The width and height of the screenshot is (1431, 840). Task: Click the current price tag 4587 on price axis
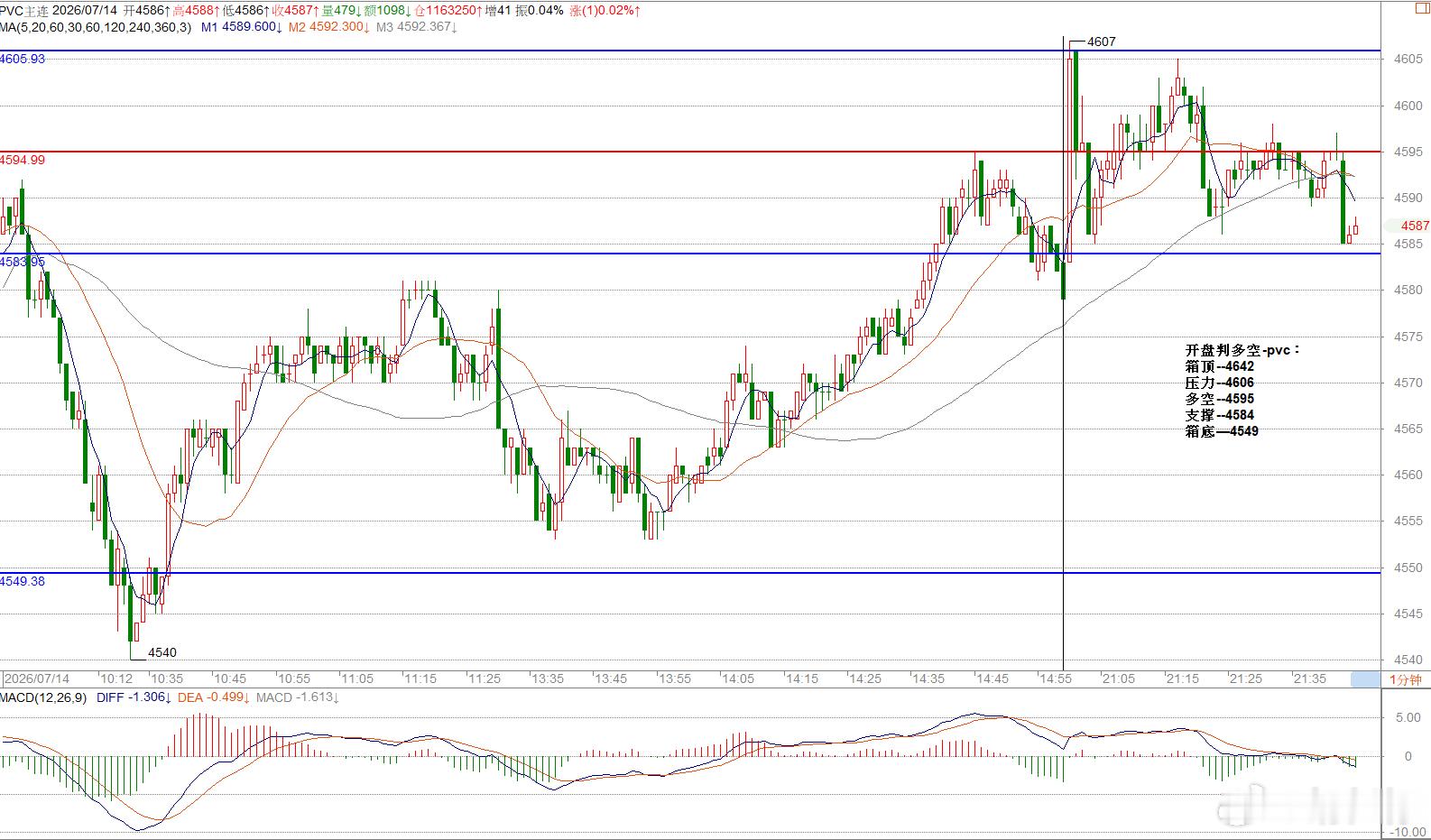click(x=1415, y=226)
